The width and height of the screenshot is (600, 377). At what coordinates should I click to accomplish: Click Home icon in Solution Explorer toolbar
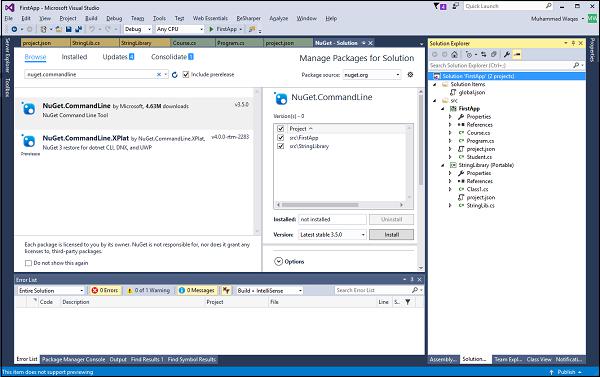tap(454, 54)
